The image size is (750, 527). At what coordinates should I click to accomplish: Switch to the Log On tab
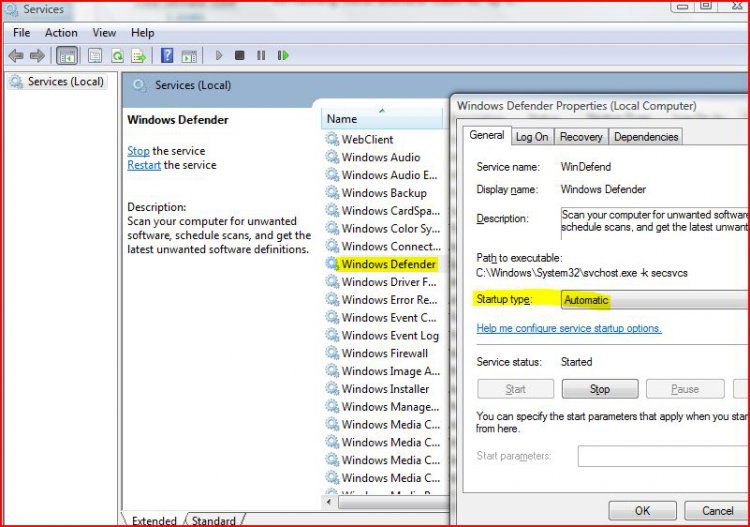[x=532, y=137]
